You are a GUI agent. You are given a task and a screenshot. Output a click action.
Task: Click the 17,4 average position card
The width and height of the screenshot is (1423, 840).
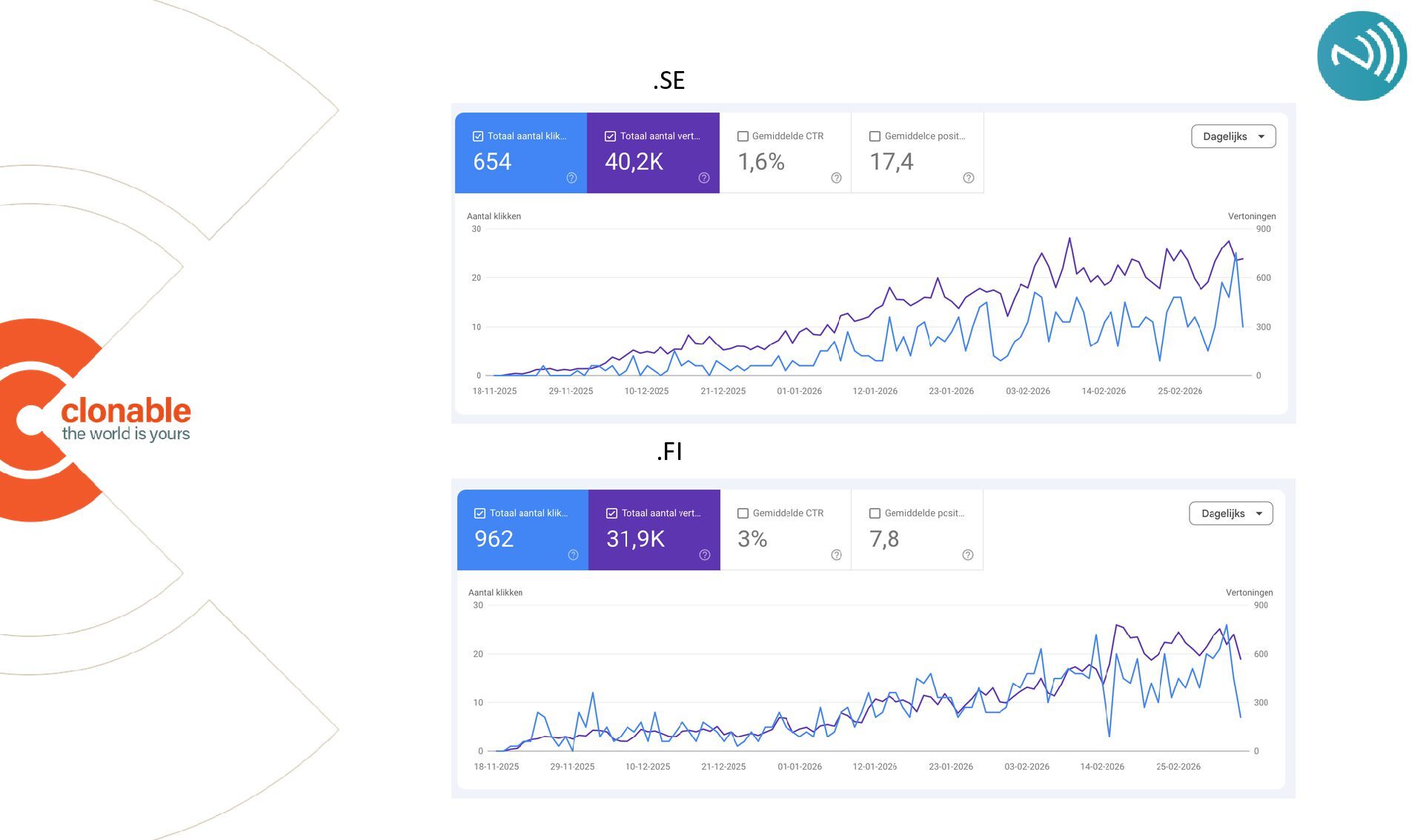point(918,153)
